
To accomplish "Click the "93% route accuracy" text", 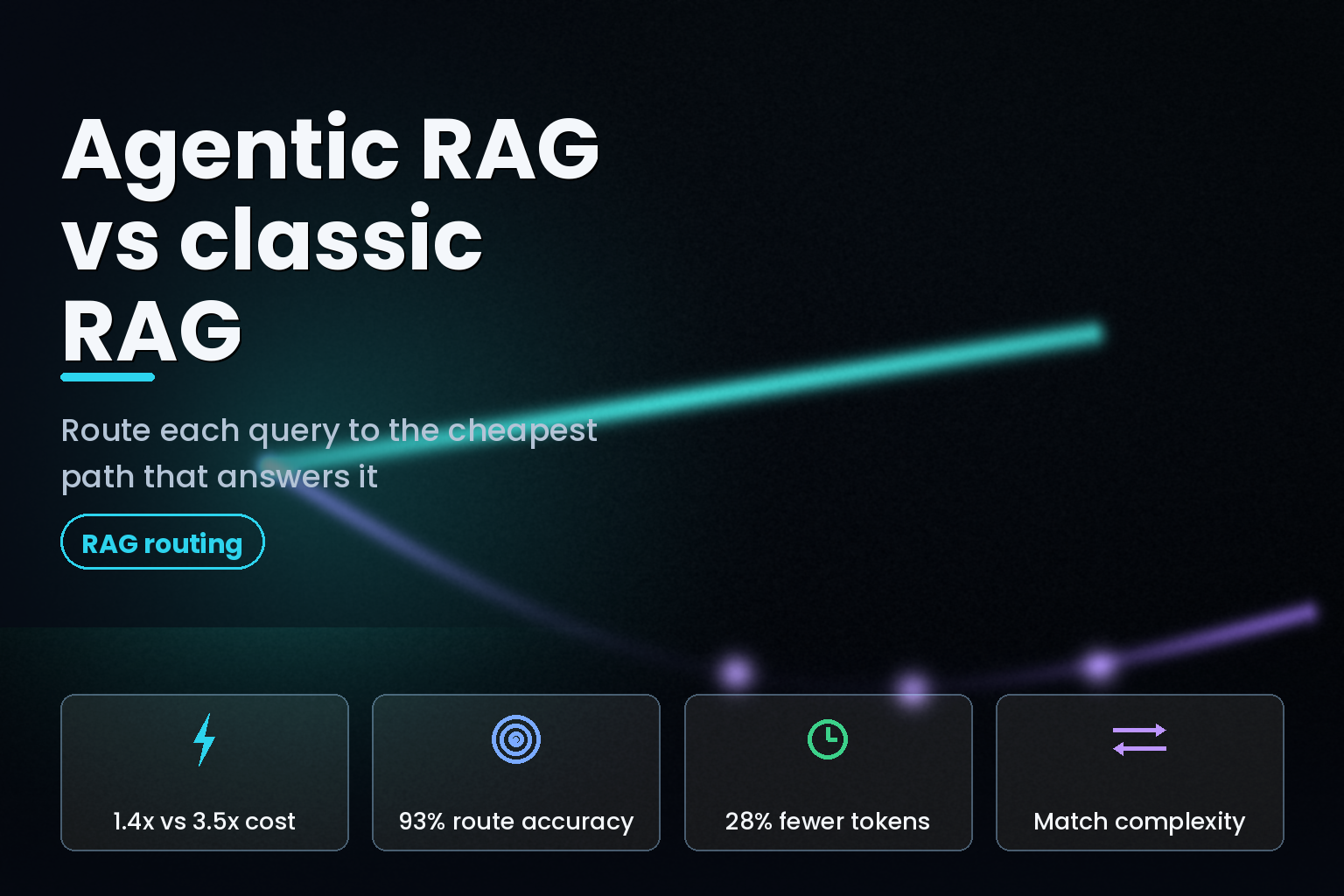I will point(516,822).
